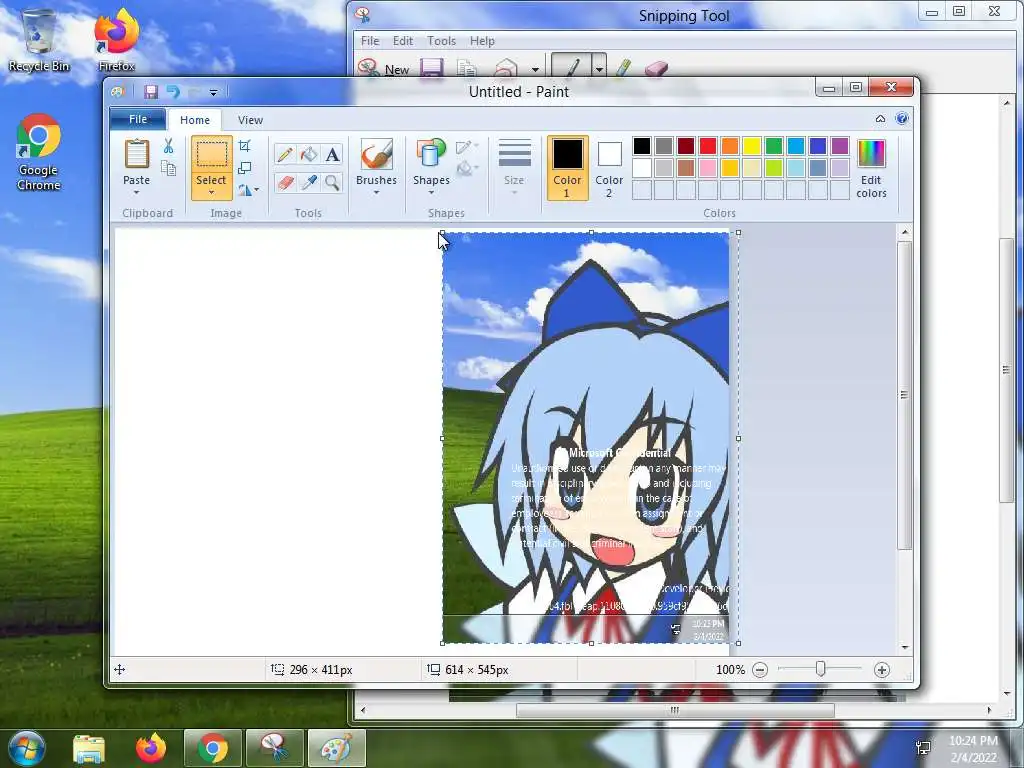Screen dimensions: 1024x768
Task: Pick the red color swatch
Action: click(x=708, y=146)
